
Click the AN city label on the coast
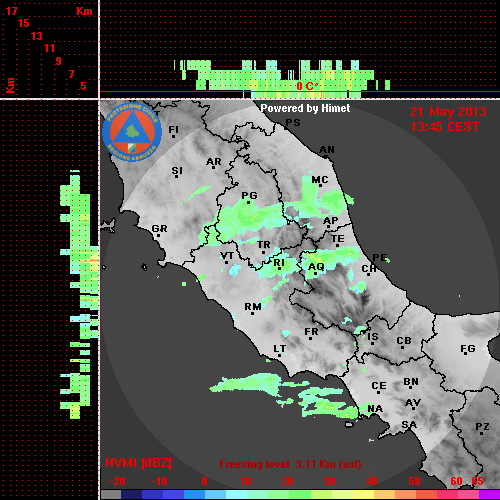click(327, 150)
